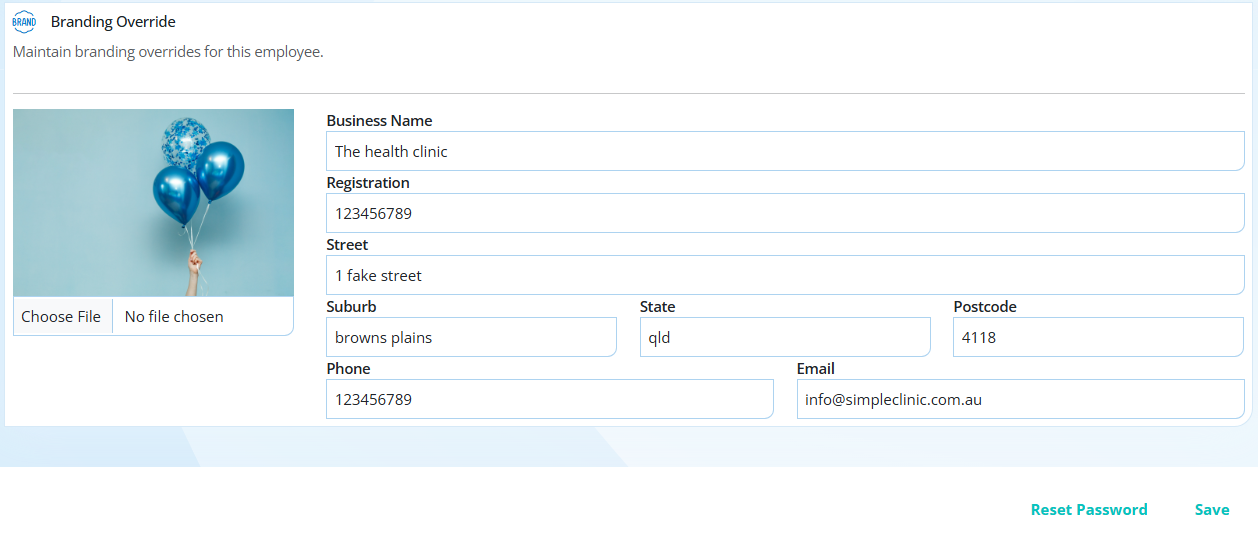Click the Email label

coord(816,369)
